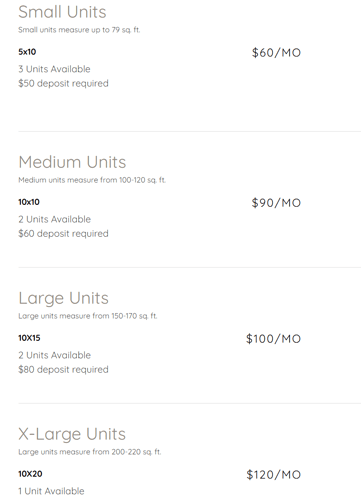Screen dimensions: 361x500
Task: Click $50 deposit required text
Action: coord(63,83)
